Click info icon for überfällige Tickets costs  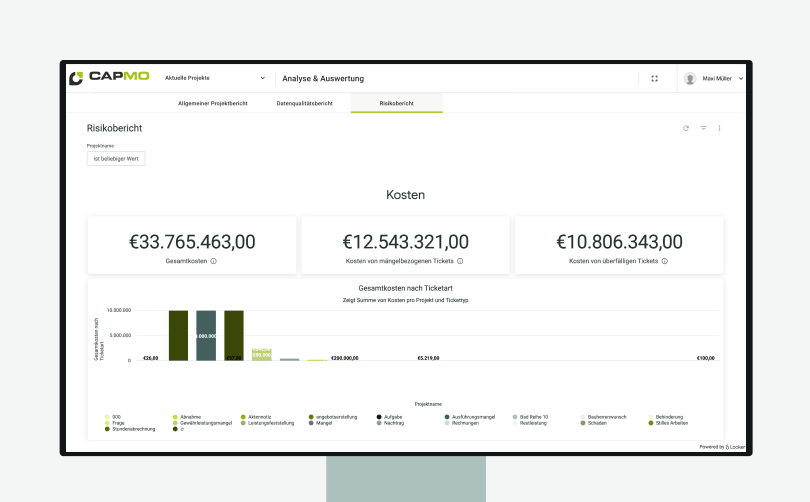[665, 261]
